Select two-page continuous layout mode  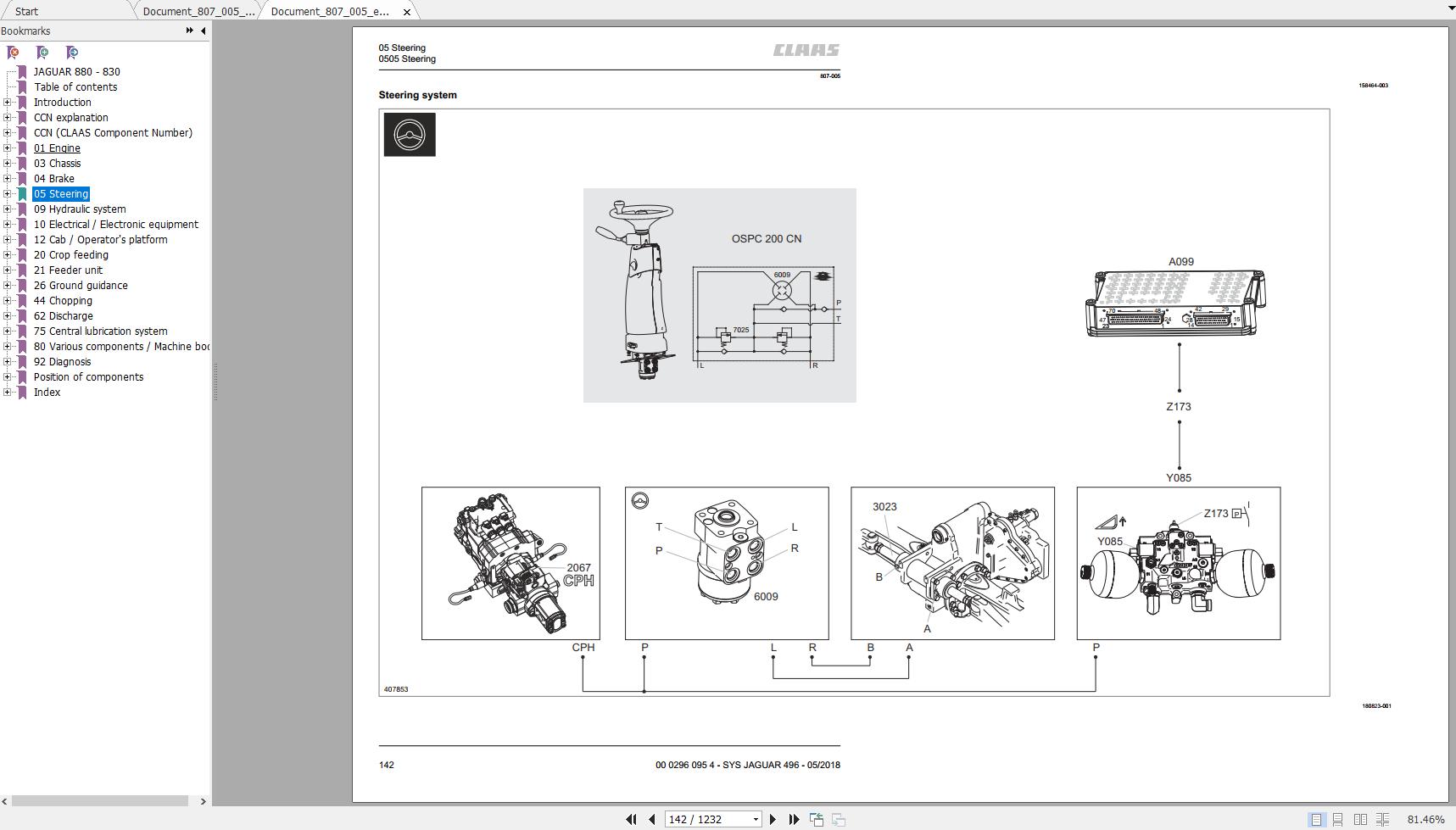1382,819
